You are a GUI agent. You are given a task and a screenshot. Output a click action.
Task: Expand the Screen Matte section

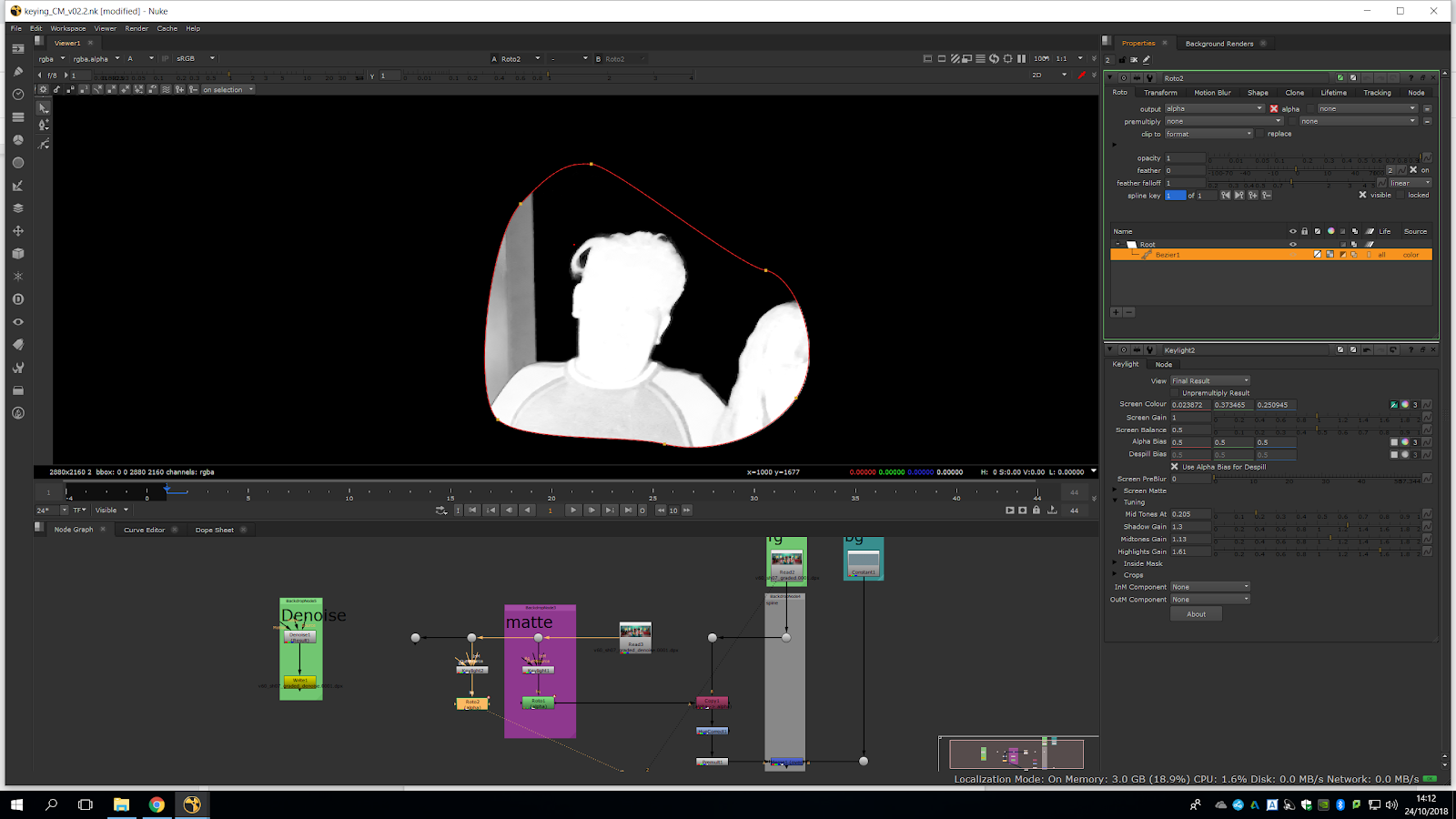coord(1116,490)
